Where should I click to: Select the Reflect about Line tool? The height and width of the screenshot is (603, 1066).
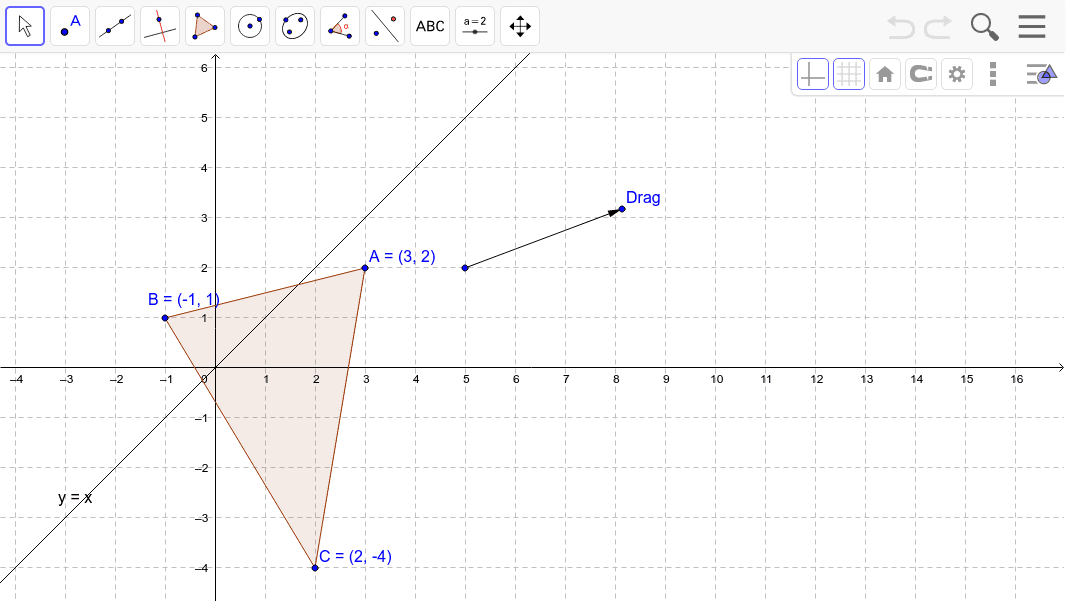pyautogui.click(x=384, y=26)
